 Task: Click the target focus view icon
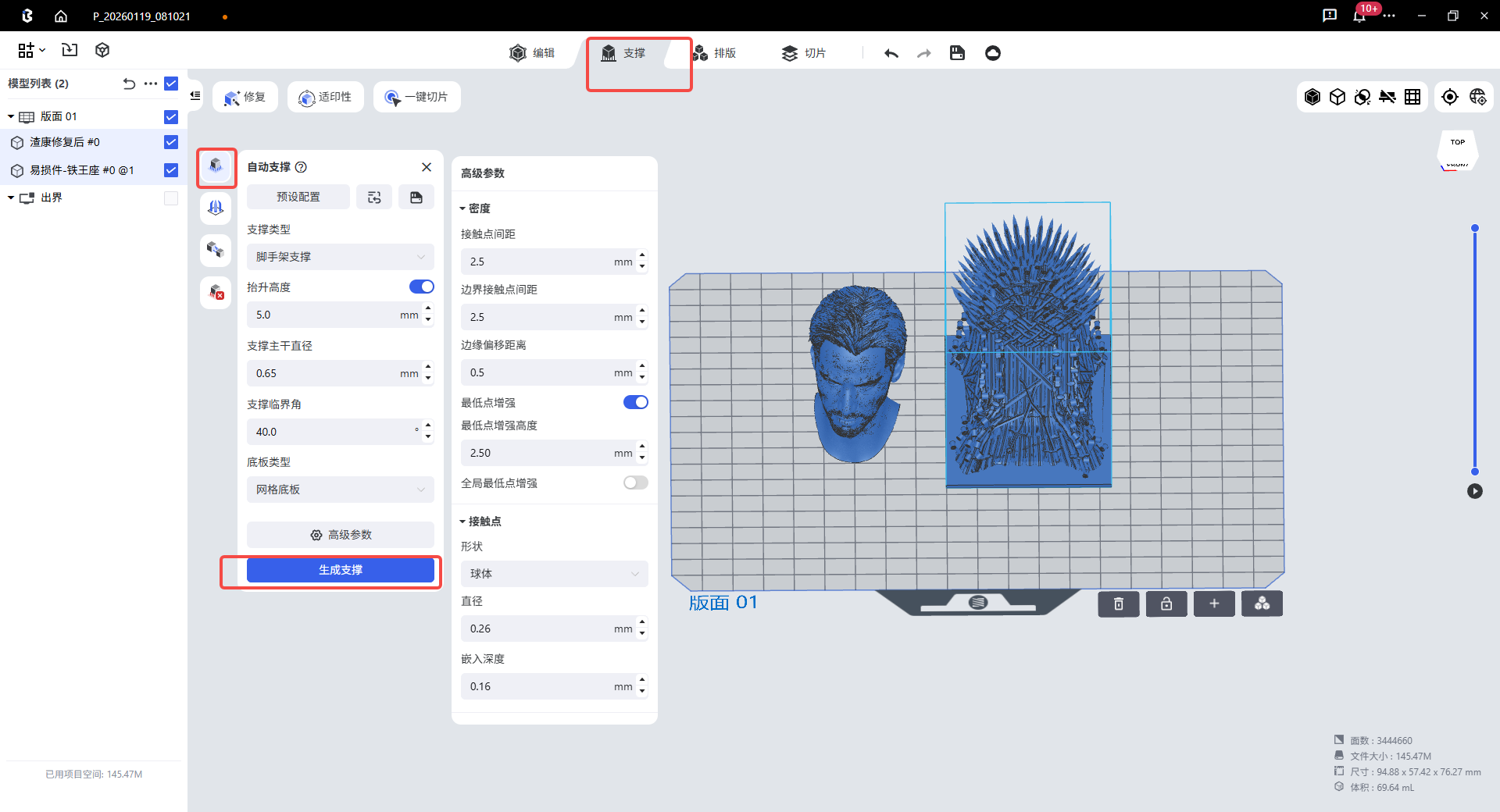(1450, 97)
